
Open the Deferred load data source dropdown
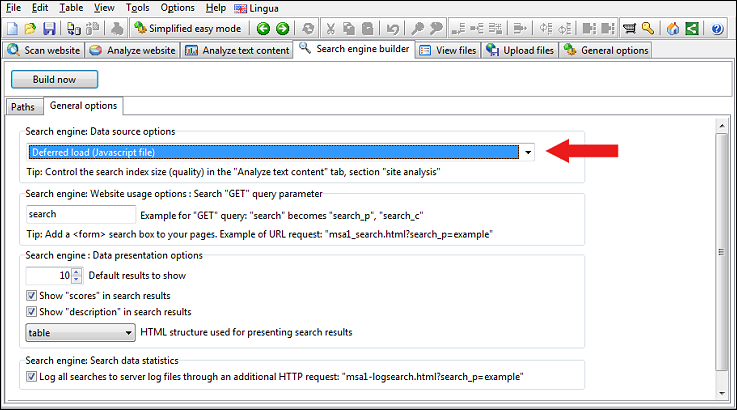pos(528,152)
